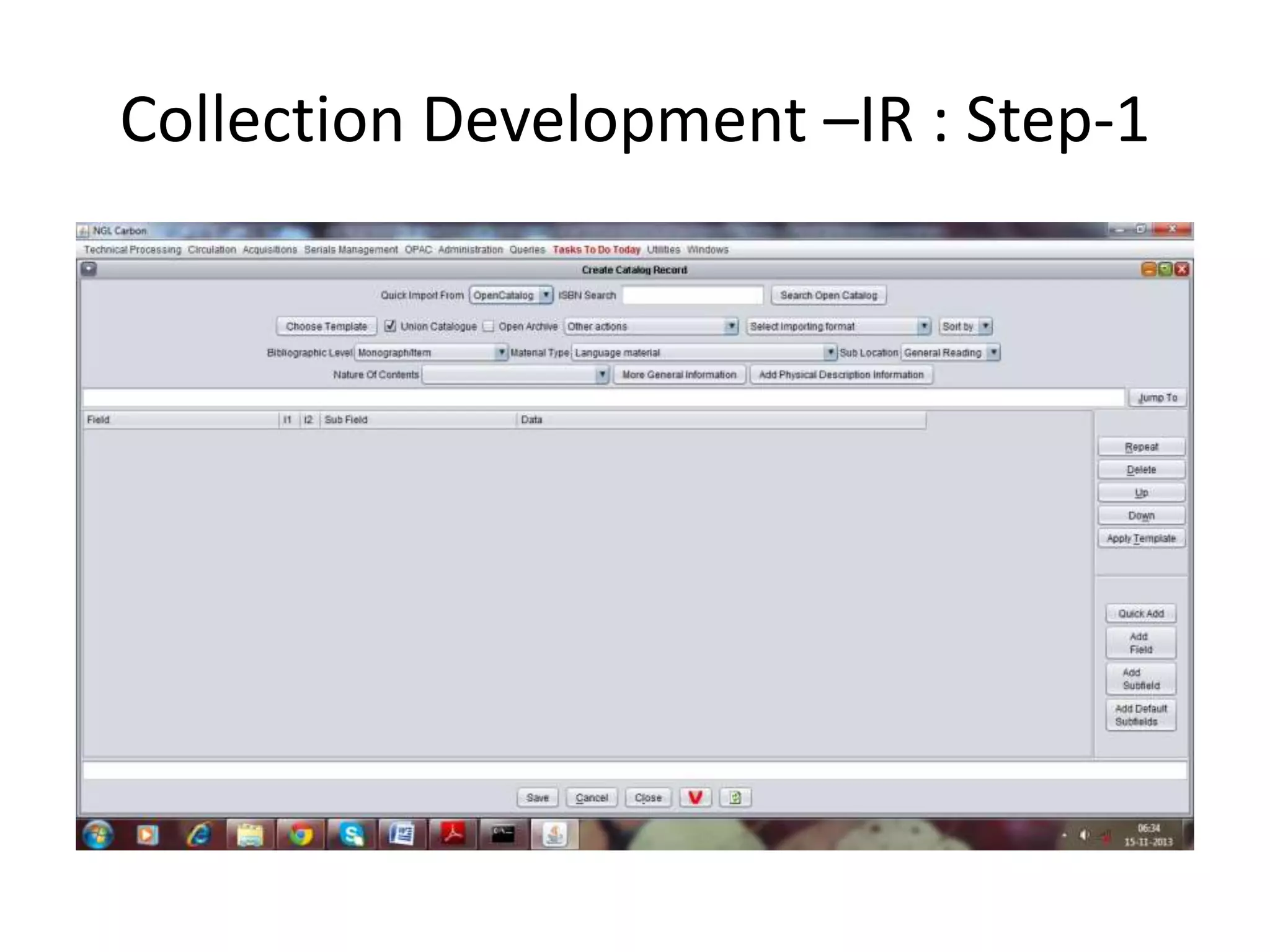Screen dimensions: 1270x952
Task: Click Add Physical Description Information button
Action: pyautogui.click(x=841, y=374)
